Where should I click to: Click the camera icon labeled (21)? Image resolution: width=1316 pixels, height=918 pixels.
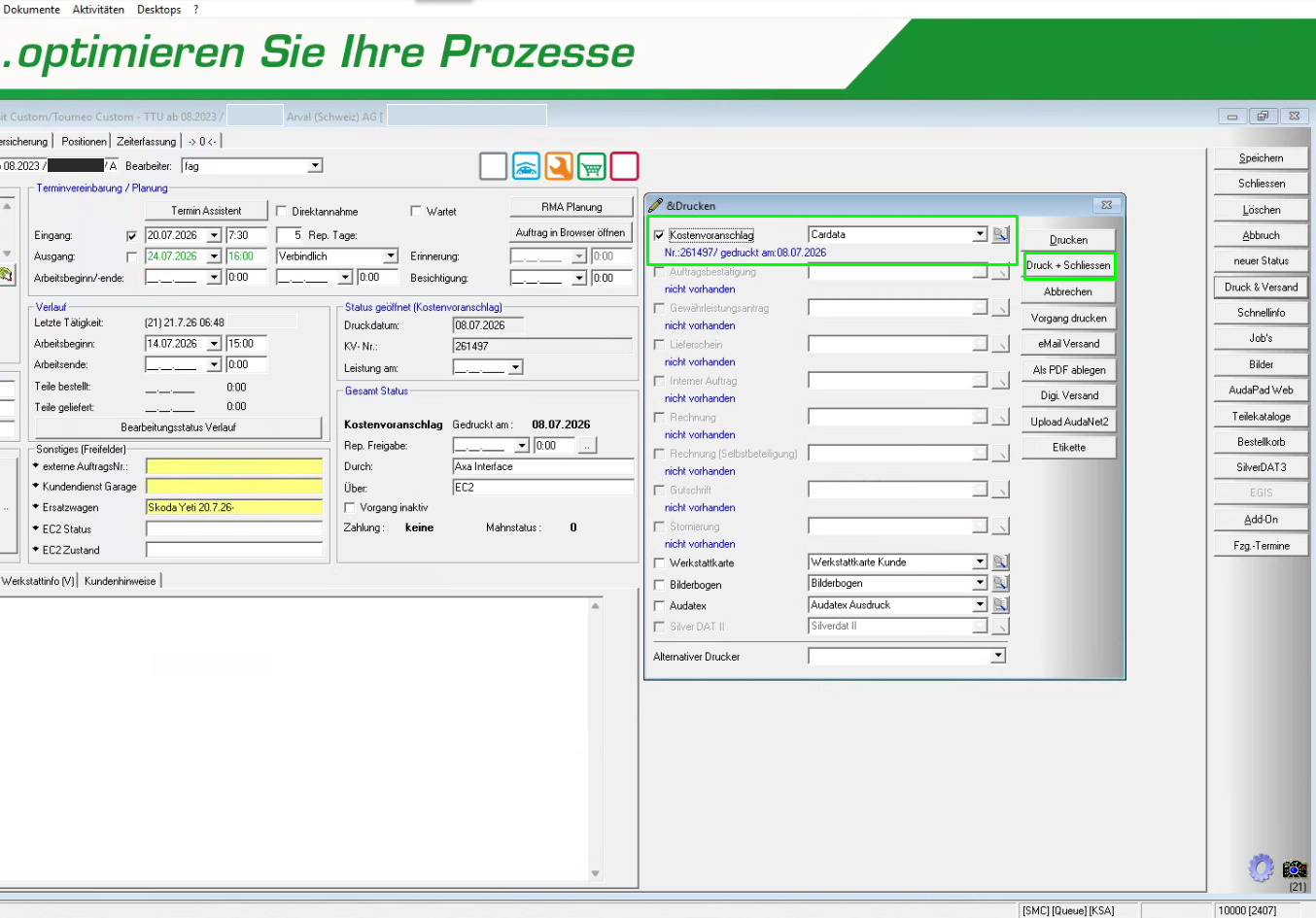1295,868
